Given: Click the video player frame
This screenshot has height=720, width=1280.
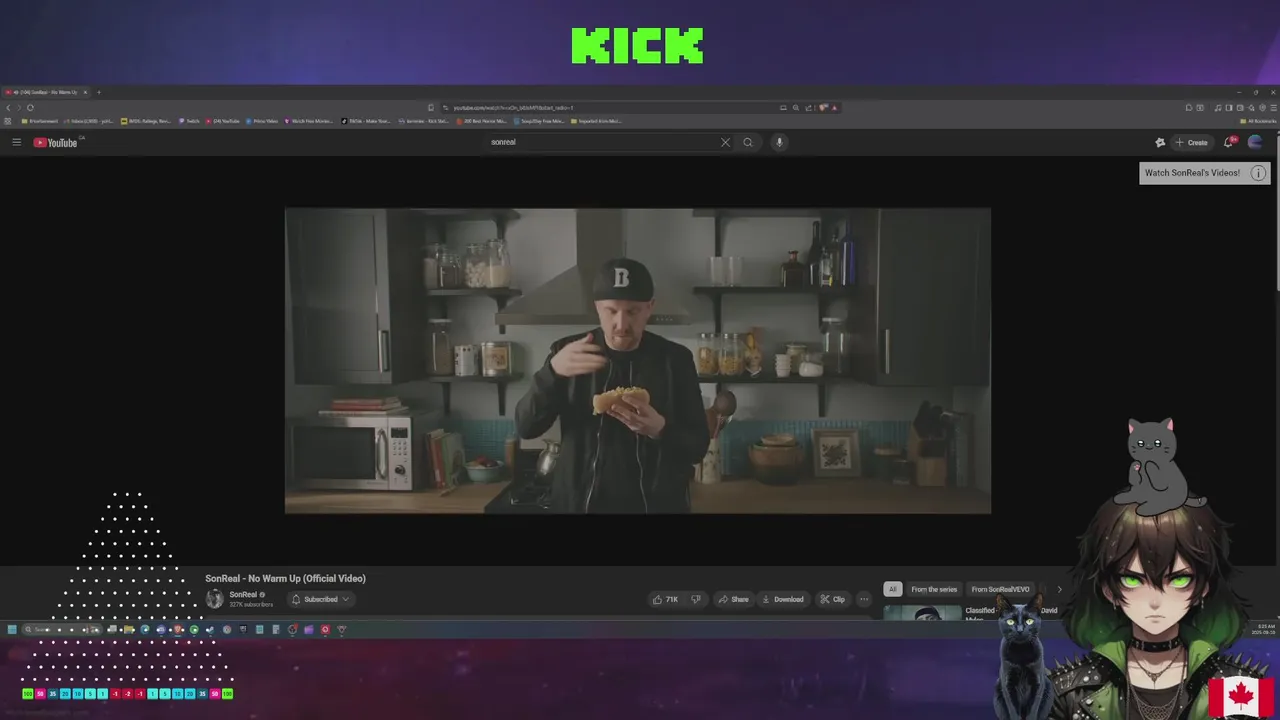Looking at the screenshot, I should click(638, 361).
